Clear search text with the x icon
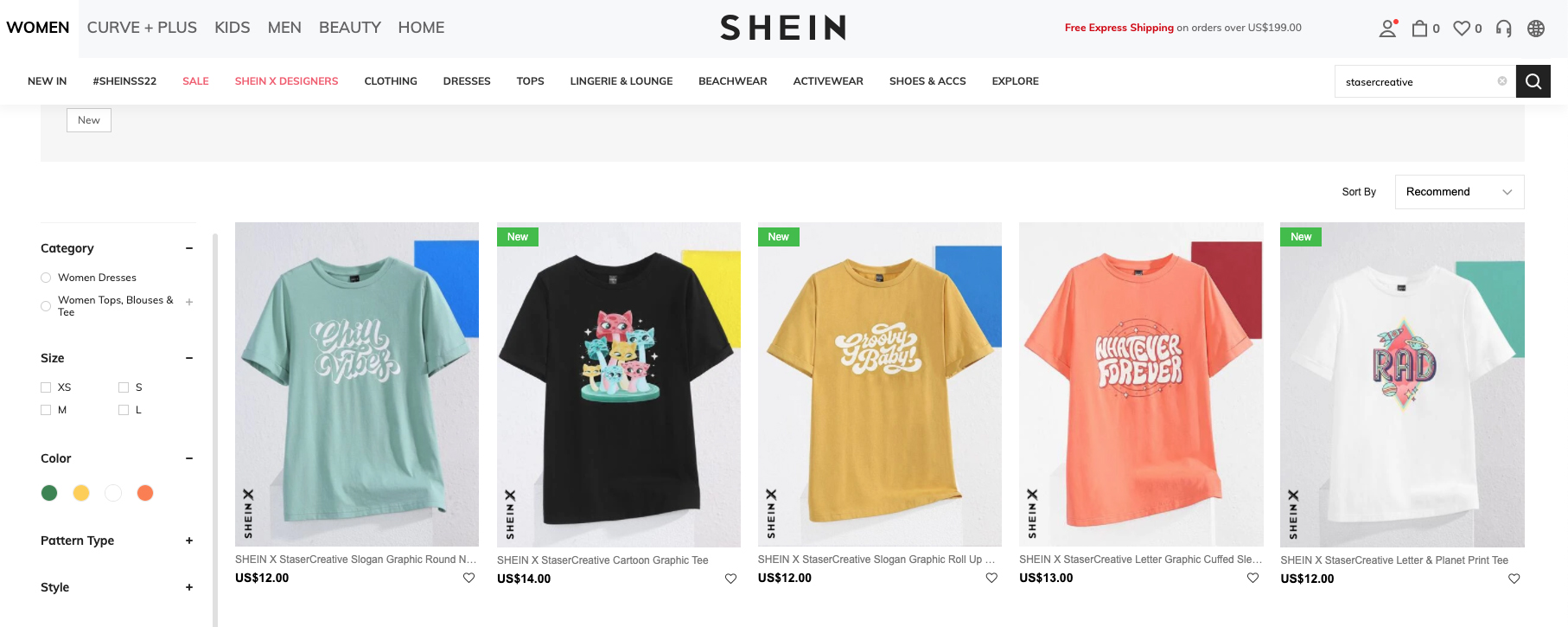1568x627 pixels. pos(1502,81)
